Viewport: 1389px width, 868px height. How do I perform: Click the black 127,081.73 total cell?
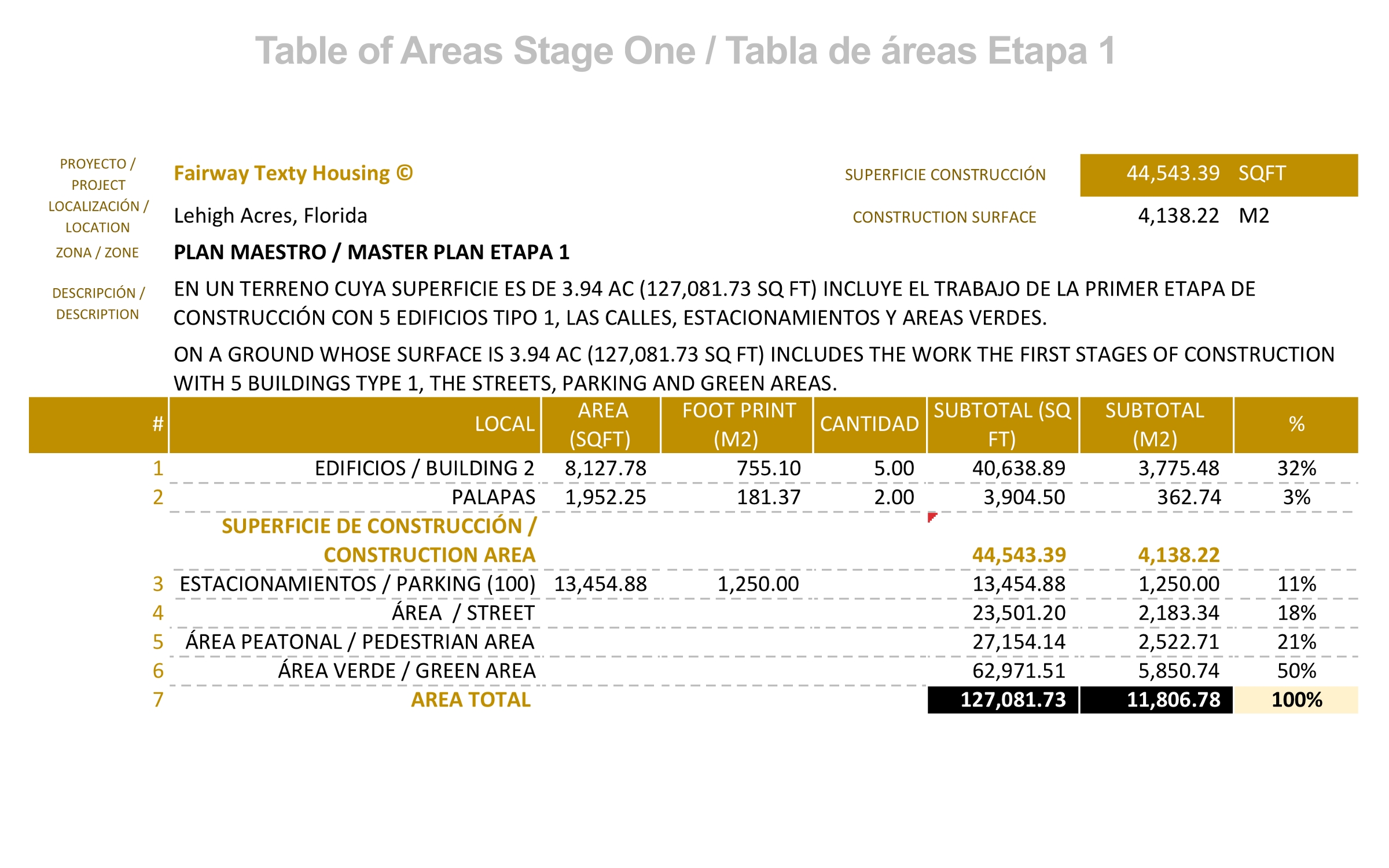pyautogui.click(x=1002, y=700)
